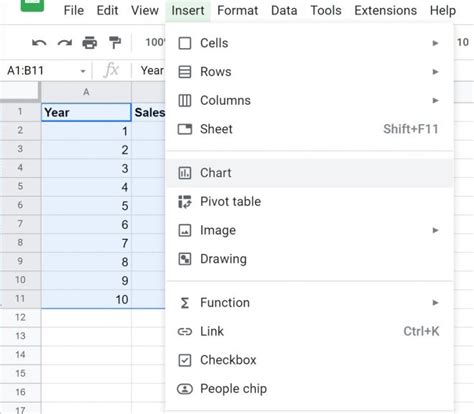Open the Format menu
474x414 pixels.
pyautogui.click(x=237, y=10)
